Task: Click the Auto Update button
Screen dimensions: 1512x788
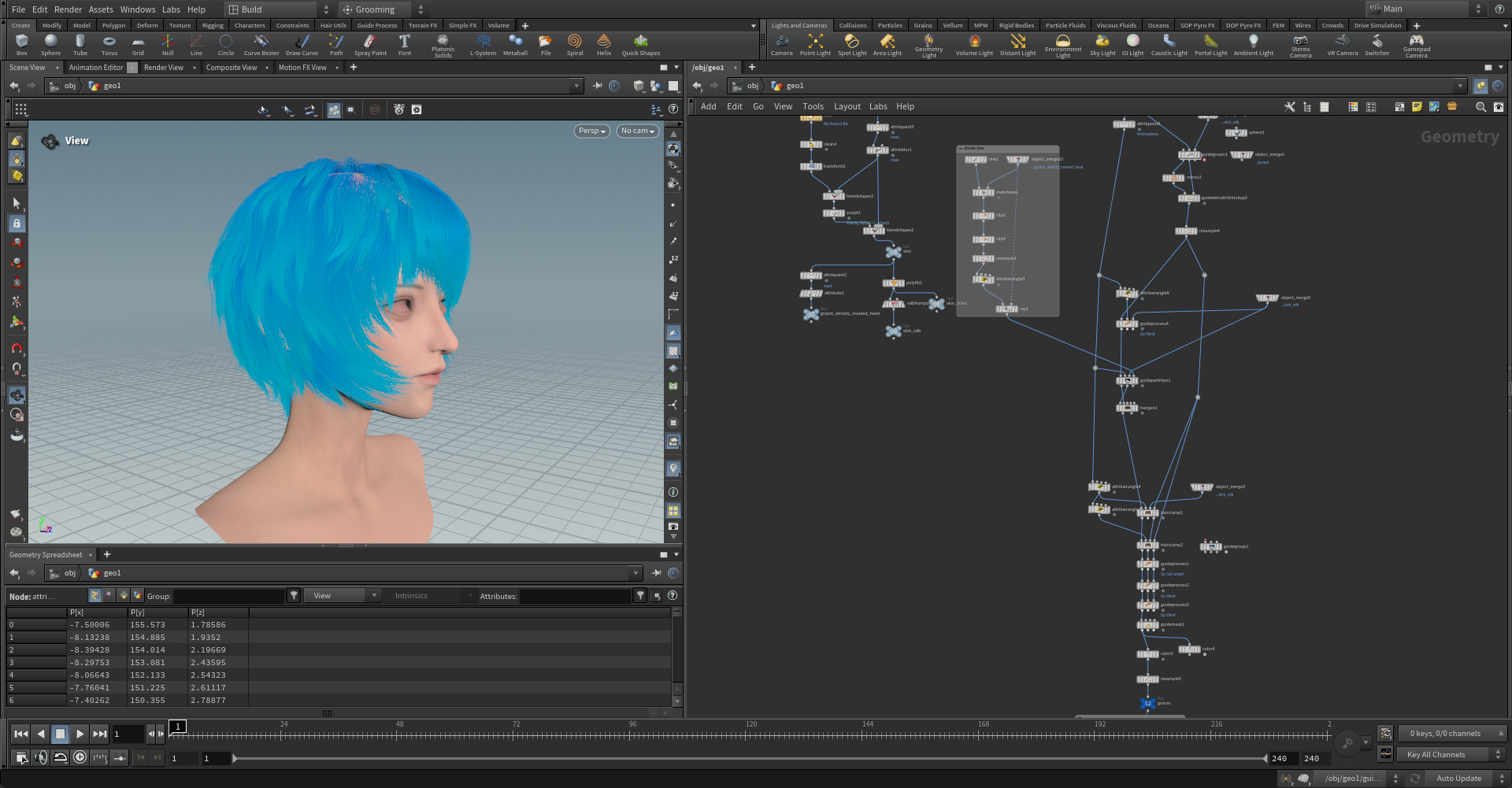Action: [x=1458, y=779]
